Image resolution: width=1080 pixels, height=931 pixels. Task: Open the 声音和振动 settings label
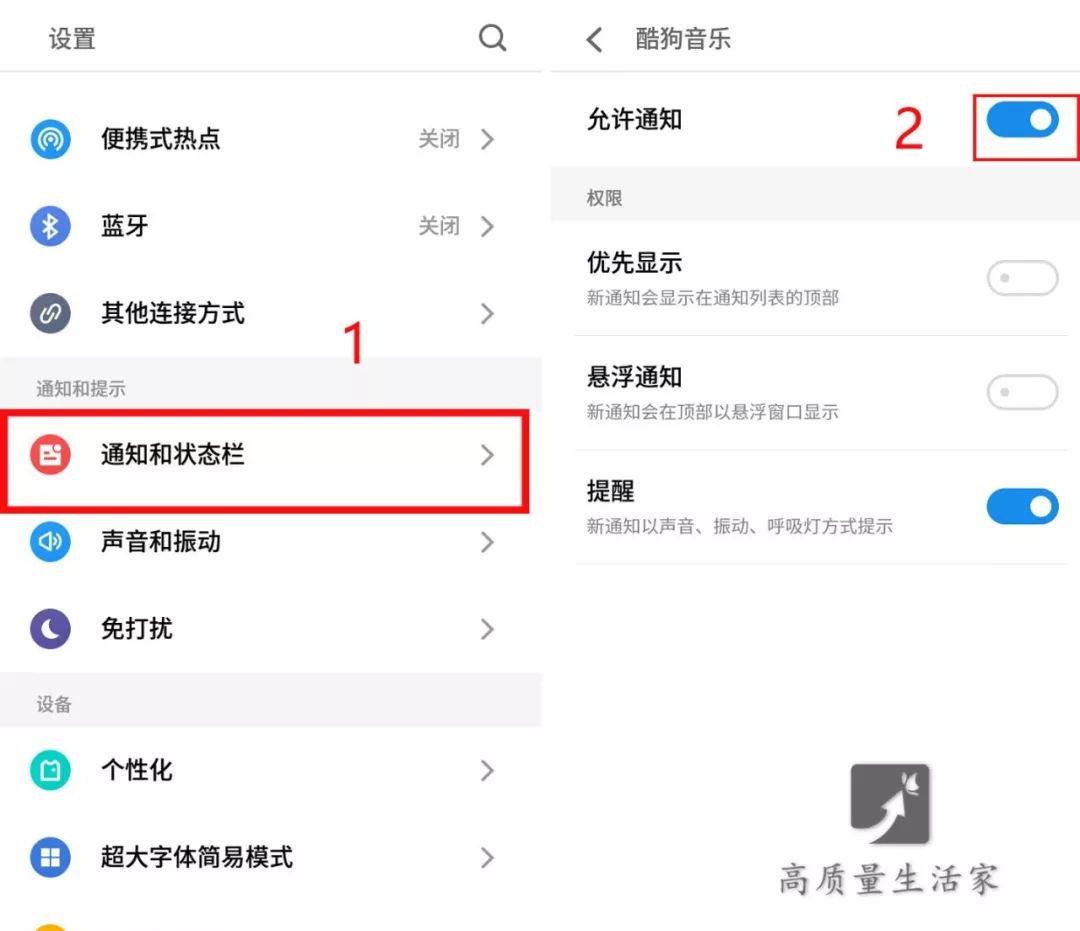pyautogui.click(x=160, y=542)
